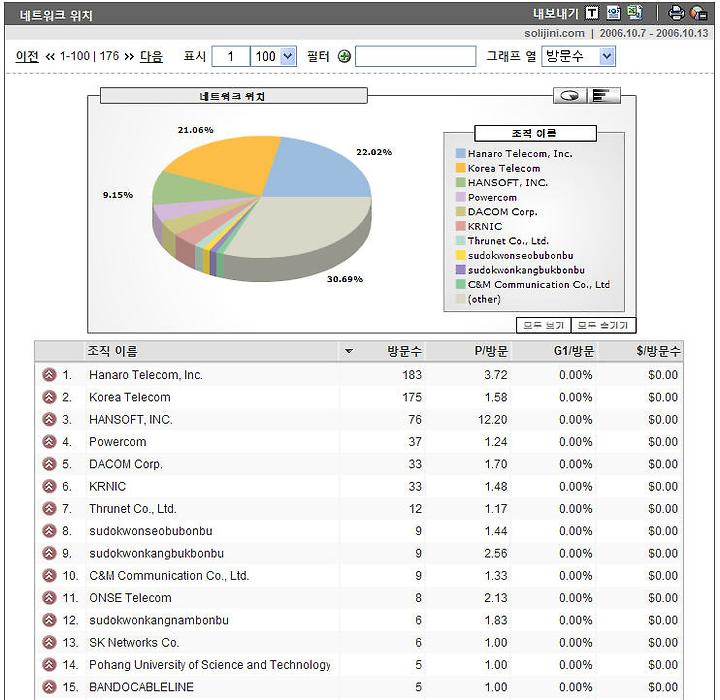Sort table by G1/방문 column header
The image size is (720, 700).
[574, 351]
